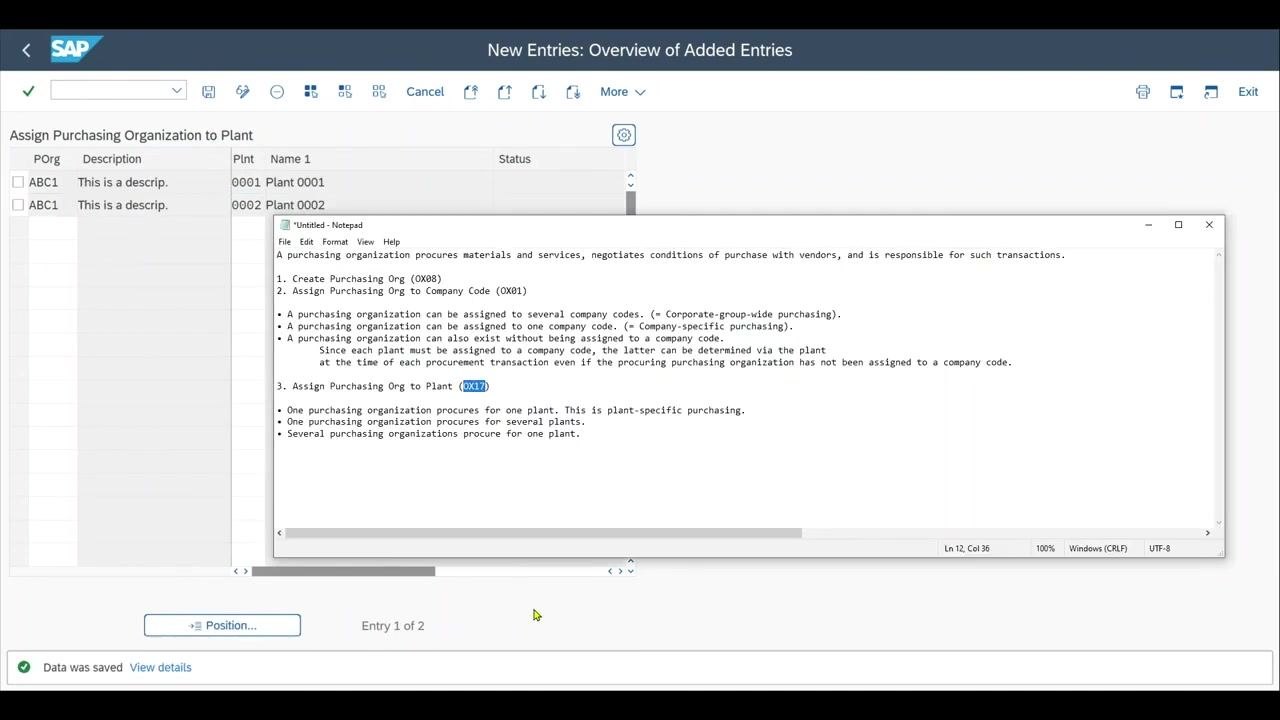The image size is (1280, 720).
Task: Click the Name 1 column header
Action: [290, 159]
